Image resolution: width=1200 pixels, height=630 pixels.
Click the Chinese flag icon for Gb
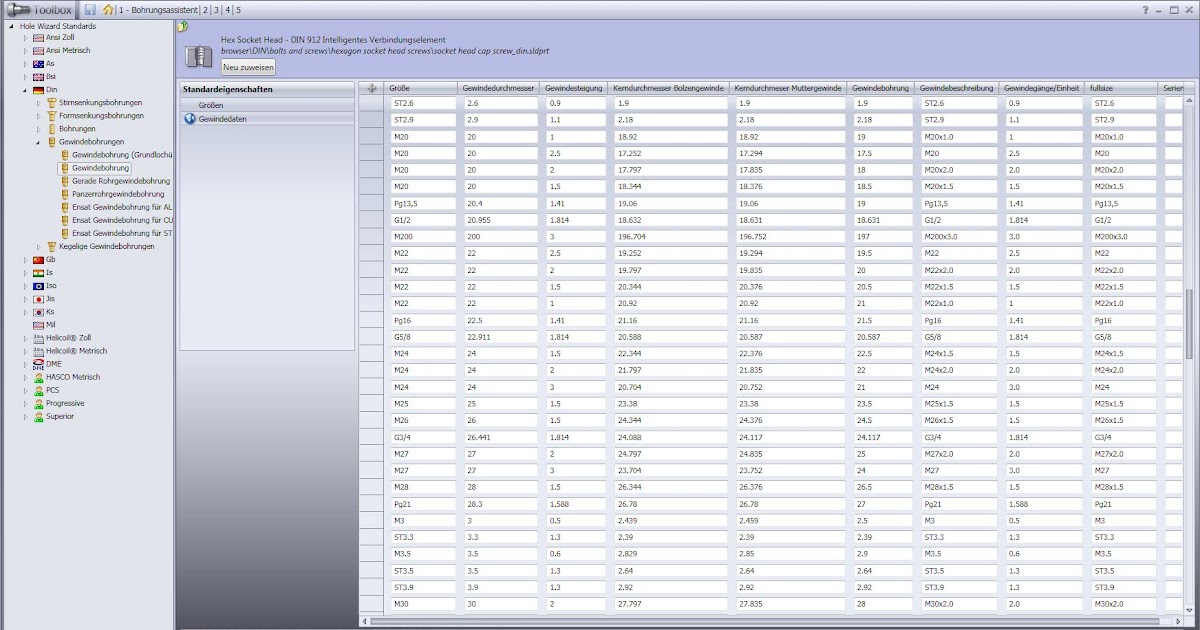coord(38,260)
